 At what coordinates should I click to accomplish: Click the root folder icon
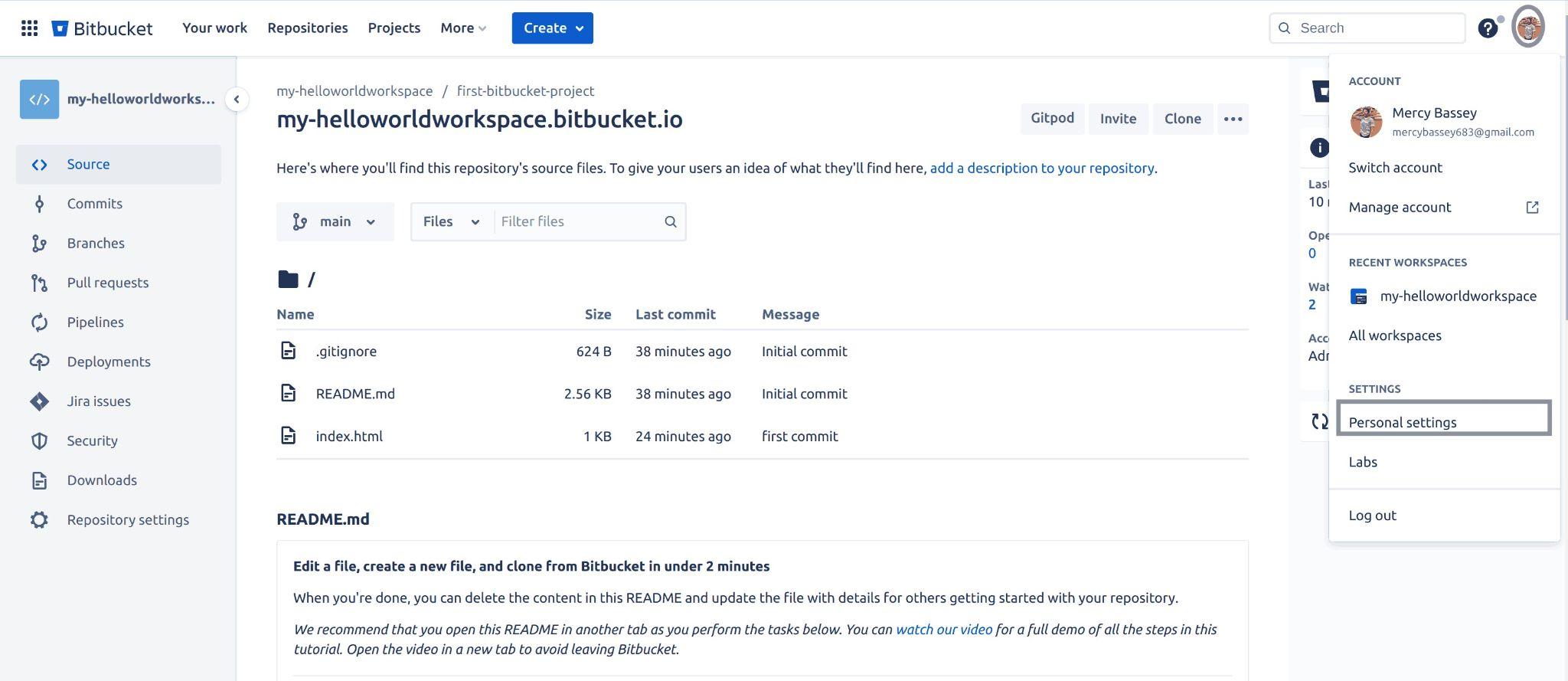[288, 280]
